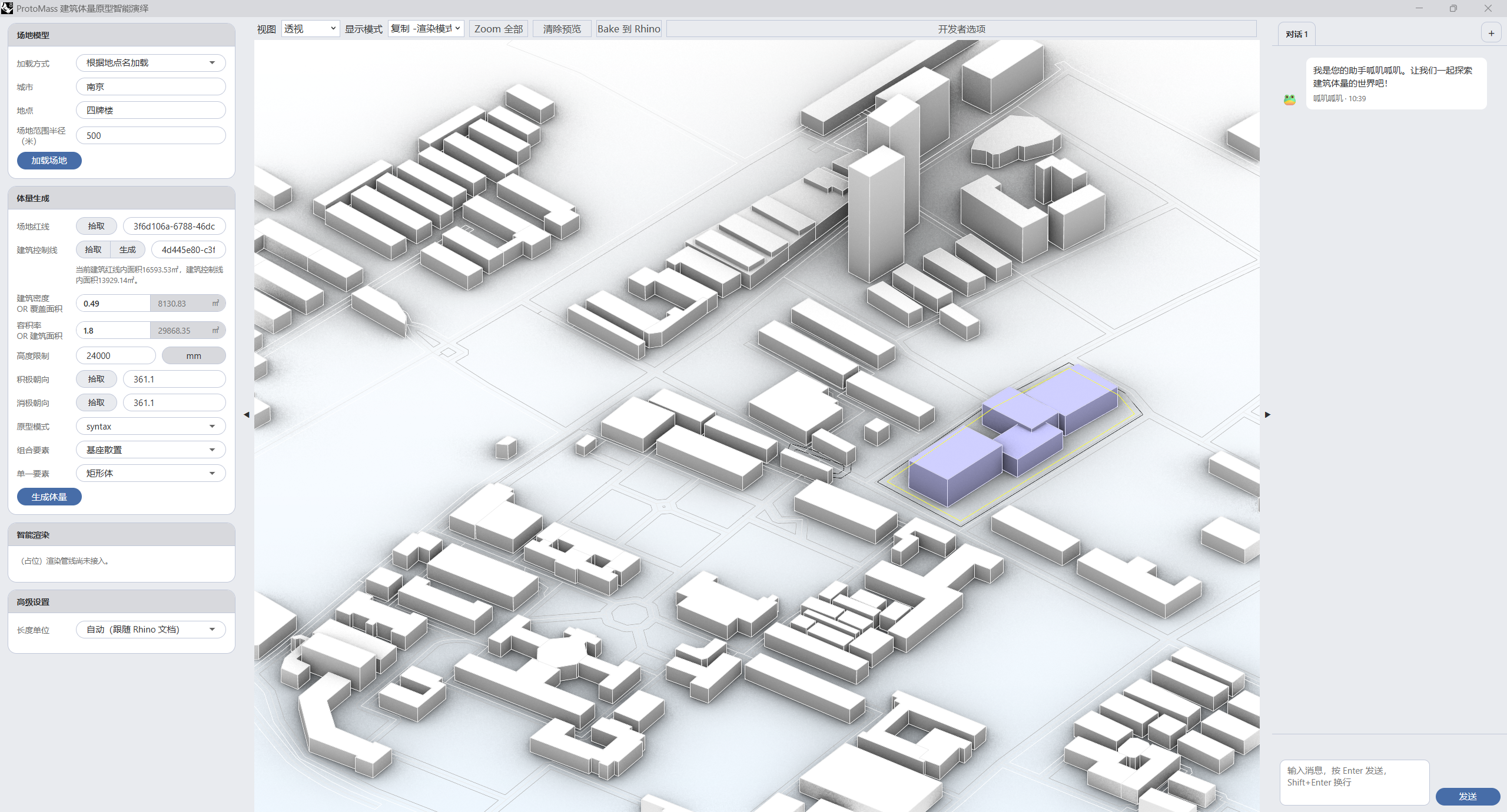Expand the 原型模式 syntax dropdown
Viewport: 1507px width, 812px height.
(x=151, y=427)
